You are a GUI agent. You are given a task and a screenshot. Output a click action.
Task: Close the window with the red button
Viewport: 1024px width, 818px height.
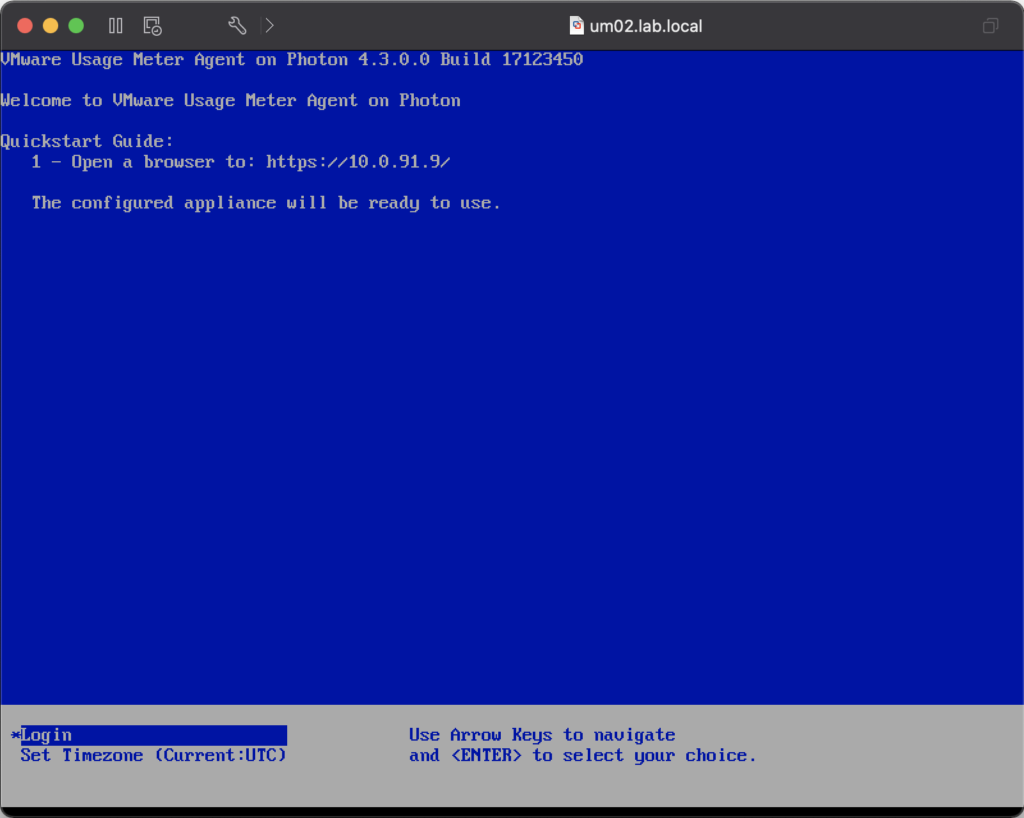25,25
